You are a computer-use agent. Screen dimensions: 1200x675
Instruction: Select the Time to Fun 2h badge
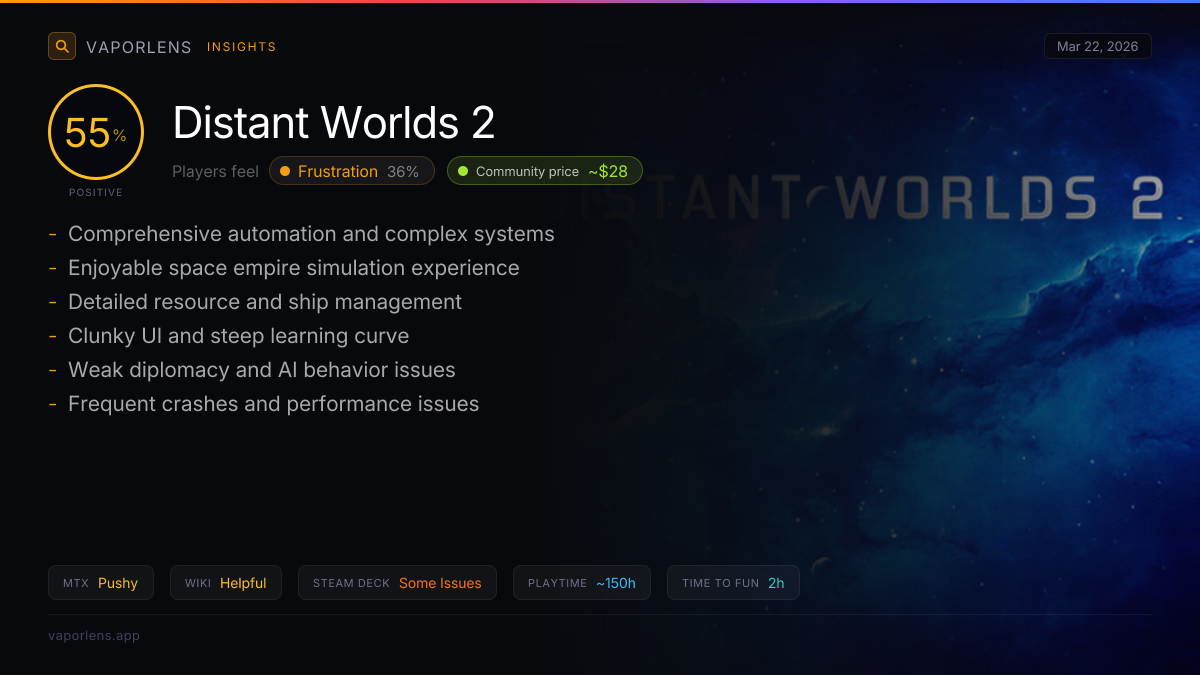tap(733, 583)
